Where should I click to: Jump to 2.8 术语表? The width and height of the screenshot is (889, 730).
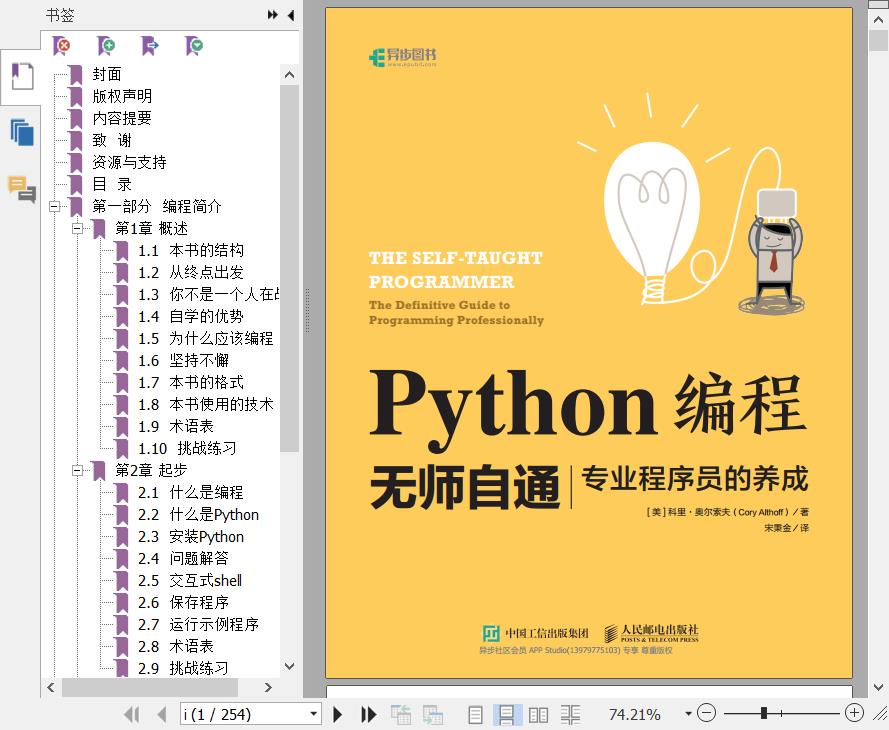coord(176,647)
